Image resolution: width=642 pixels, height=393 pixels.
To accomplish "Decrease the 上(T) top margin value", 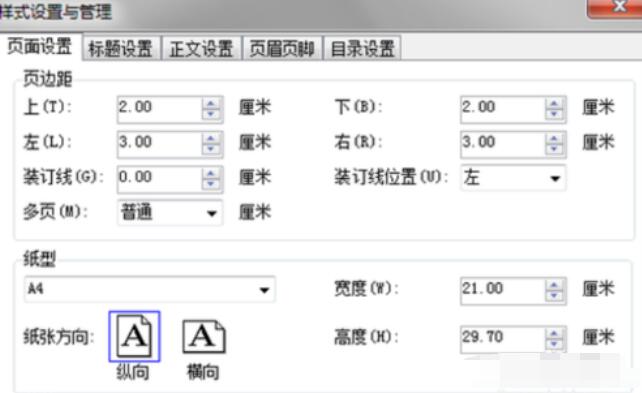I will click(211, 115).
